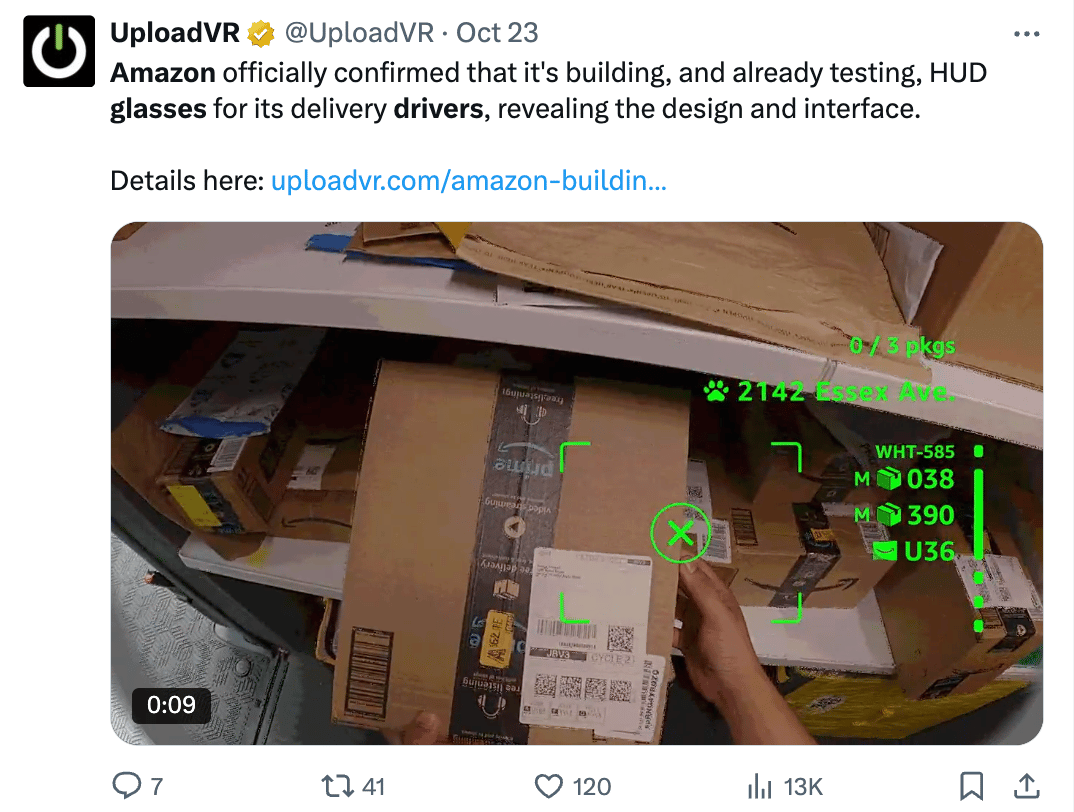
Task: Open the share upload arrow icon
Action: click(1026, 786)
